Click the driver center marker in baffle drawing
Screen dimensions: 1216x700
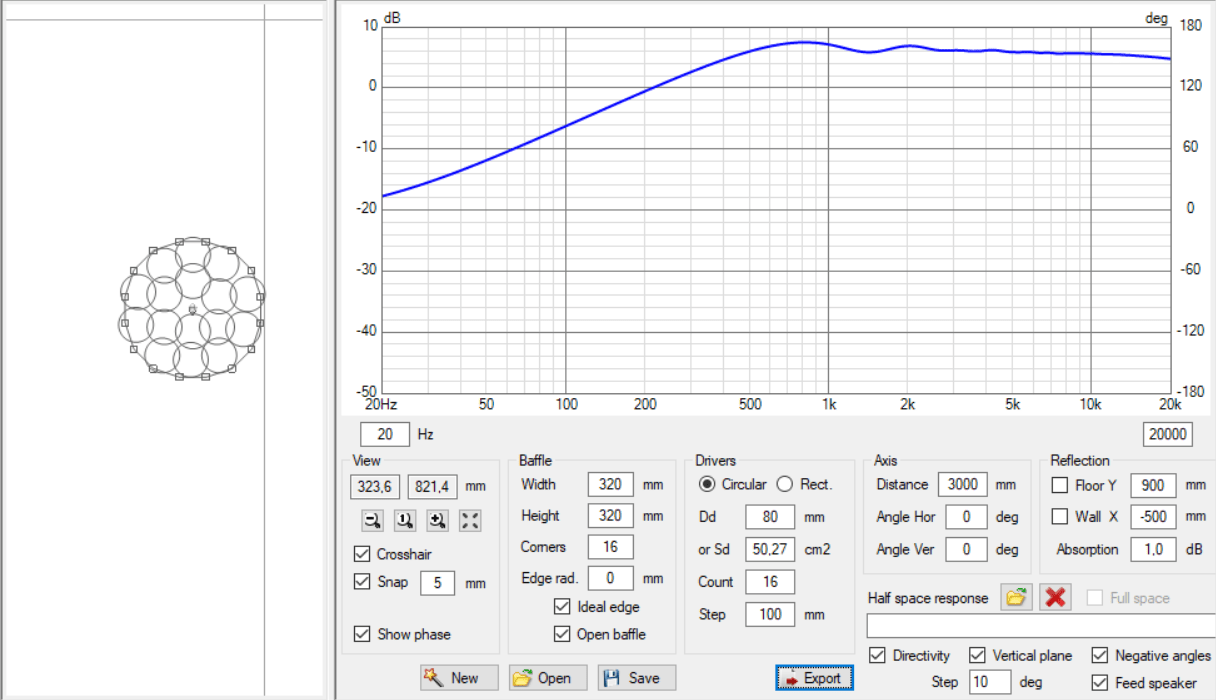tap(192, 310)
